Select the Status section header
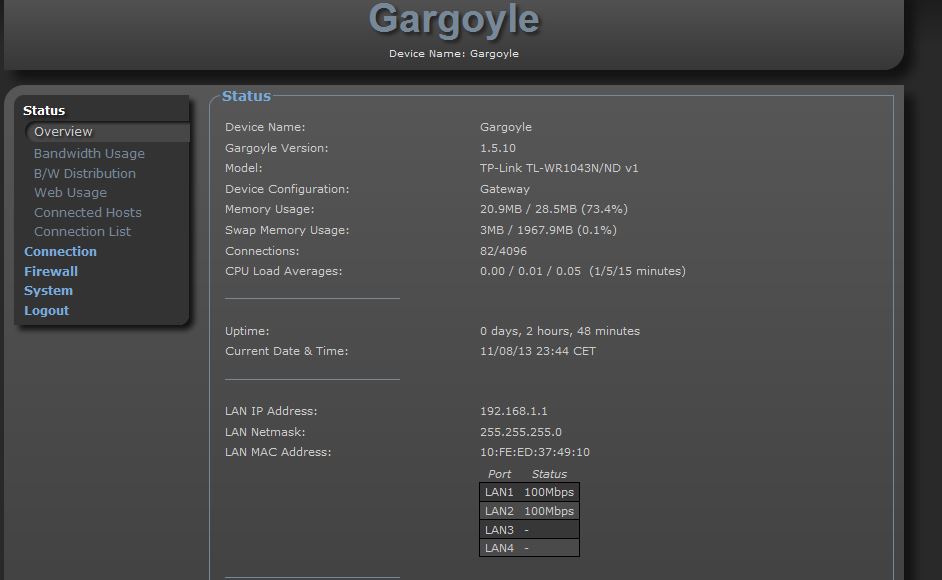942x580 pixels. pyautogui.click(x=46, y=110)
